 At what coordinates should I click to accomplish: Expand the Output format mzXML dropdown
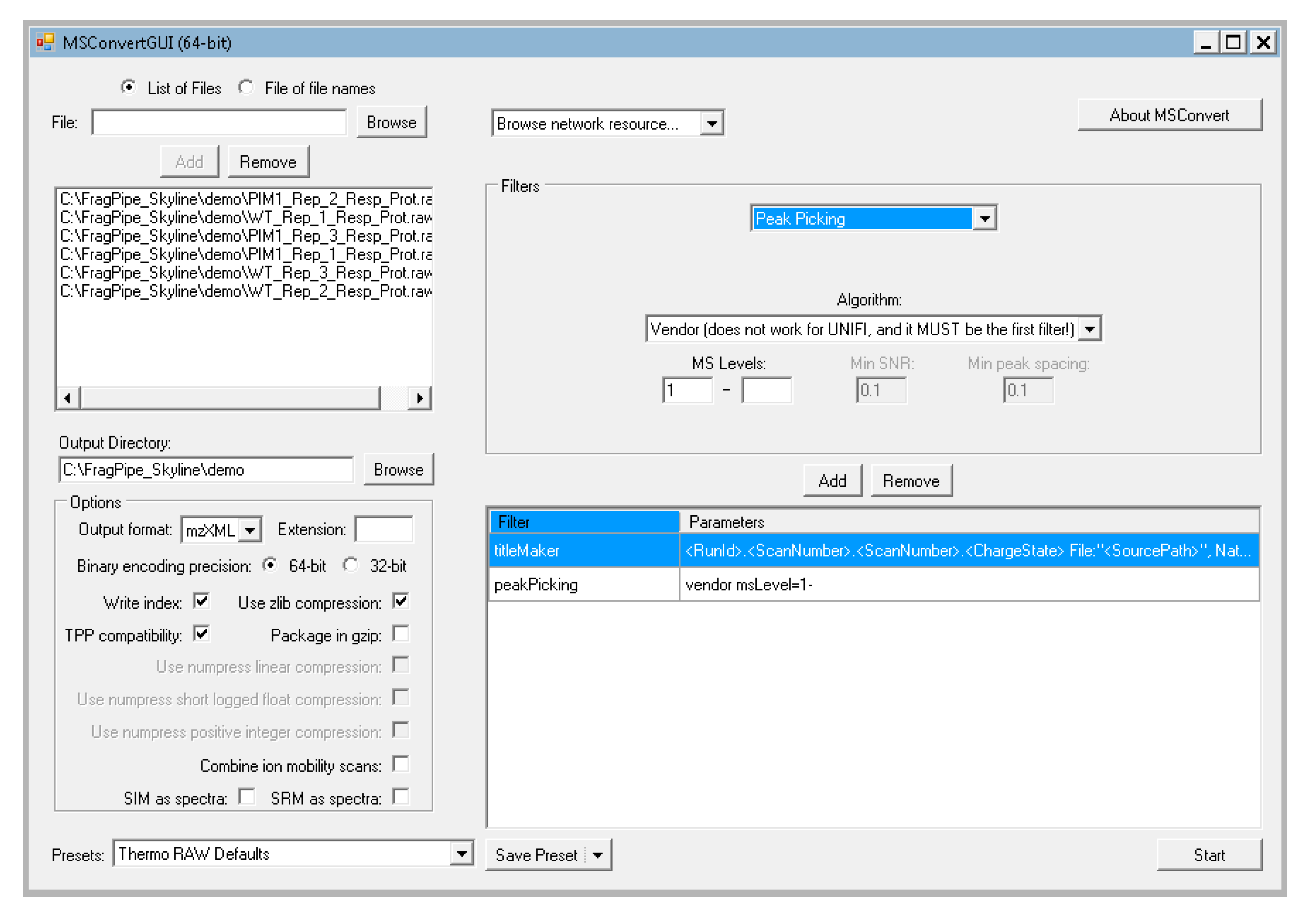tap(250, 530)
